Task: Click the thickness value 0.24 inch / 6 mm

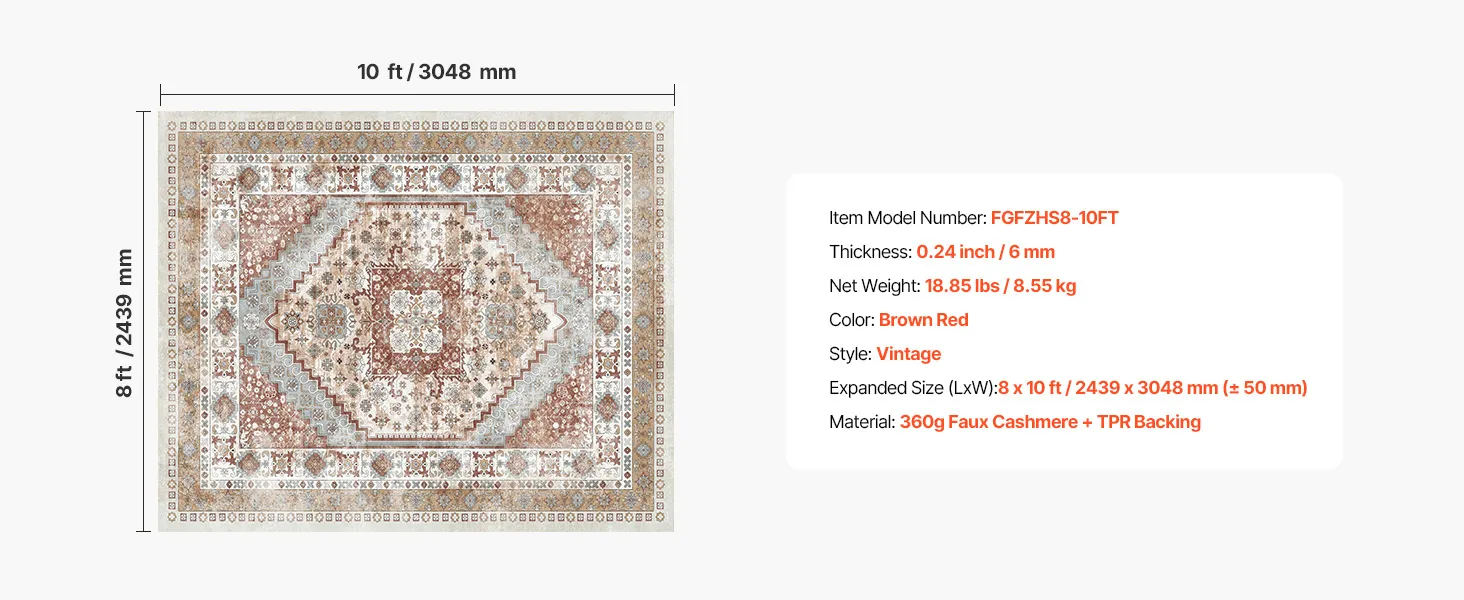Action: coord(986,252)
